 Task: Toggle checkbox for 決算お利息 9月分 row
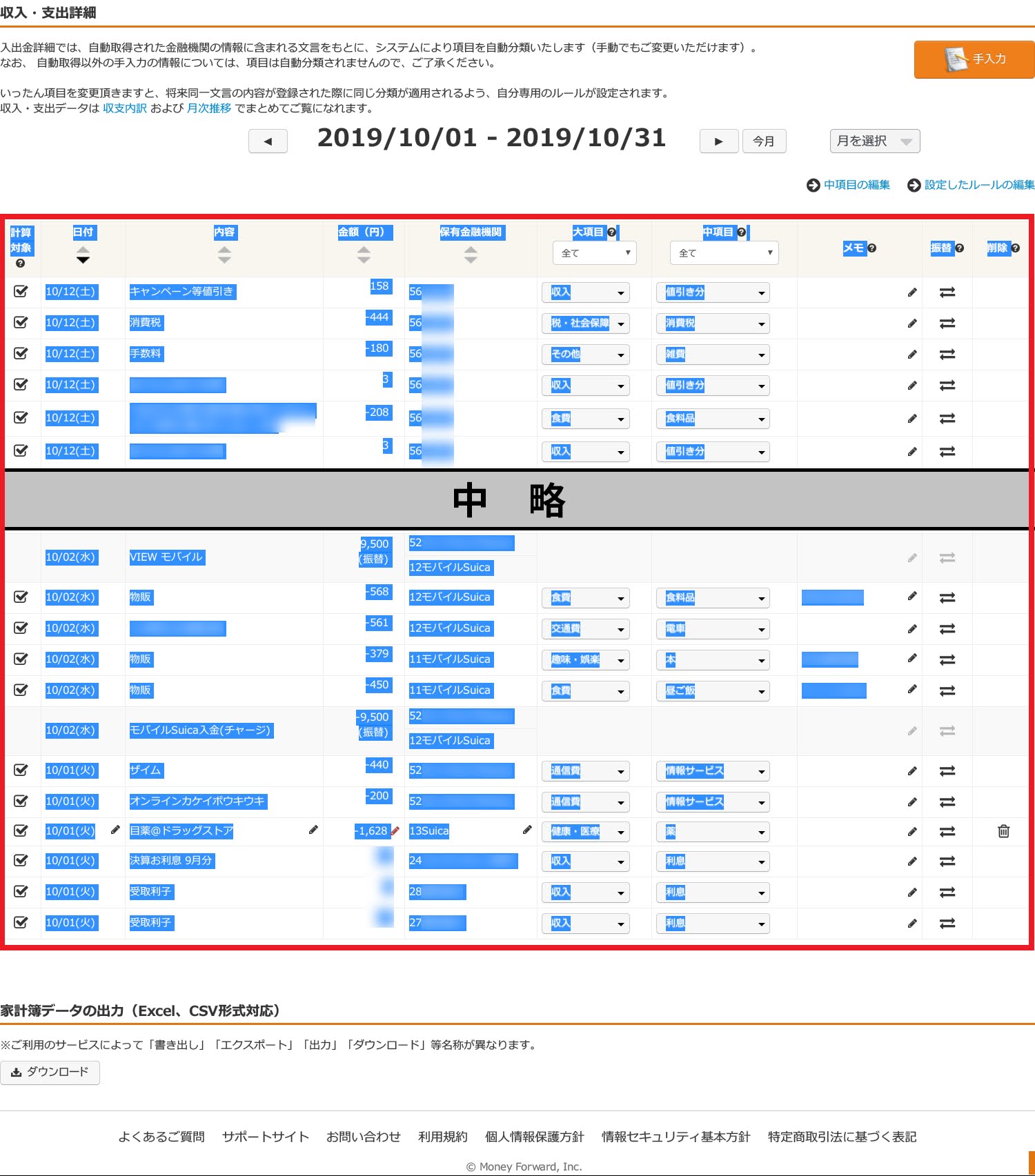(21, 861)
